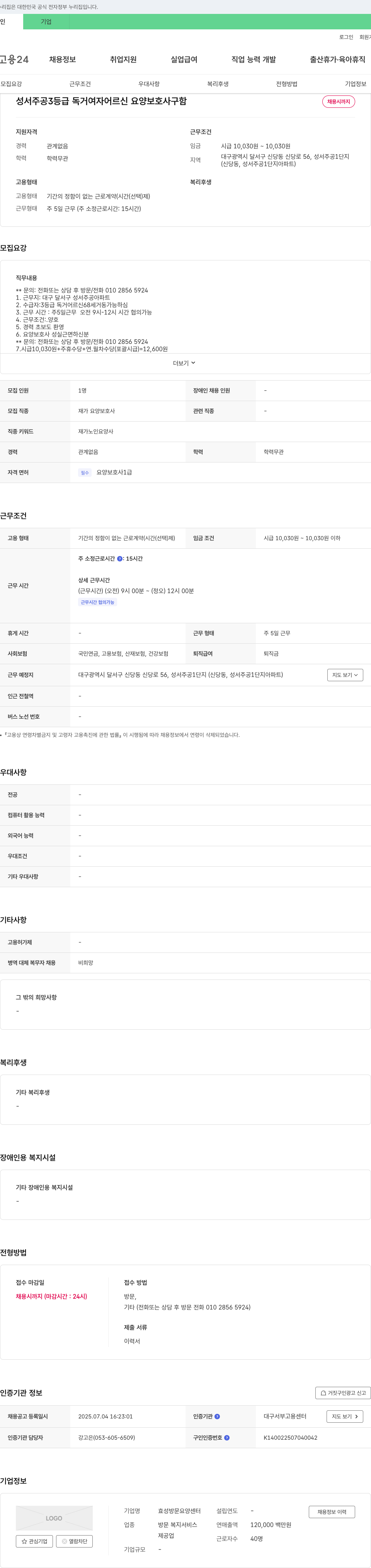
Task: Add company to 관심기업
Action: 34,1541
